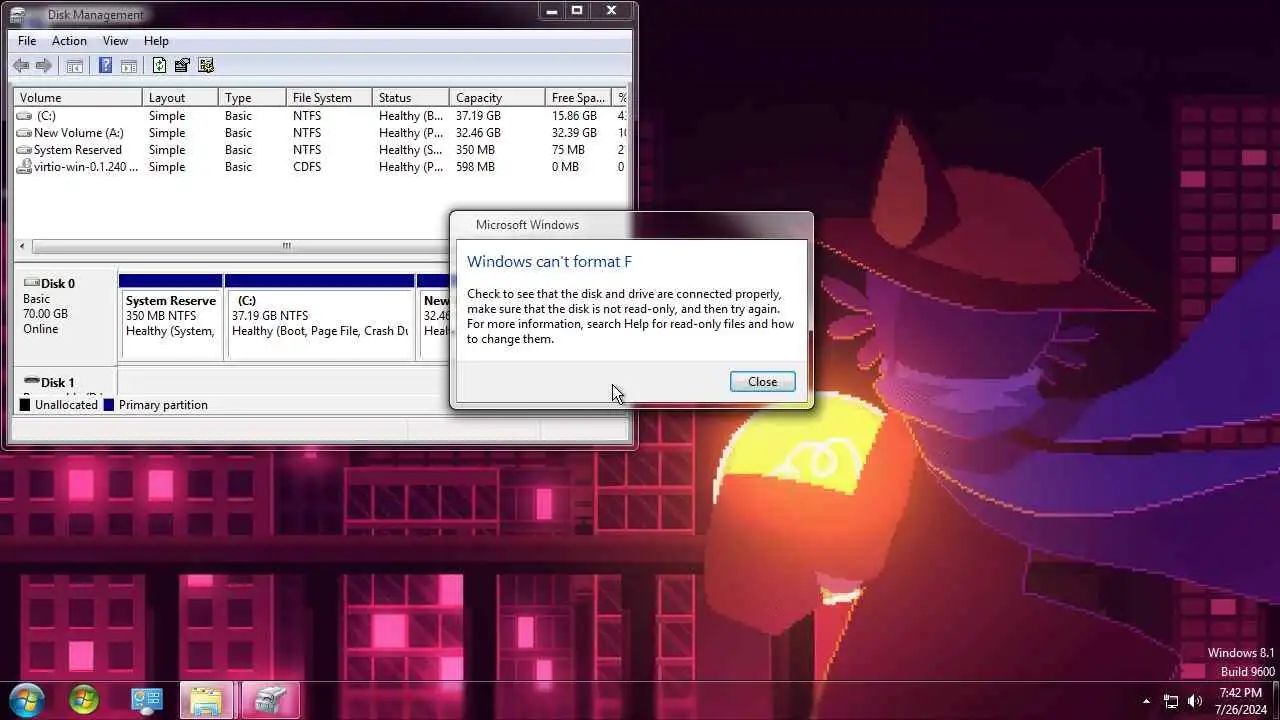Open the Disk Management taskbar icon

pyautogui.click(x=268, y=700)
